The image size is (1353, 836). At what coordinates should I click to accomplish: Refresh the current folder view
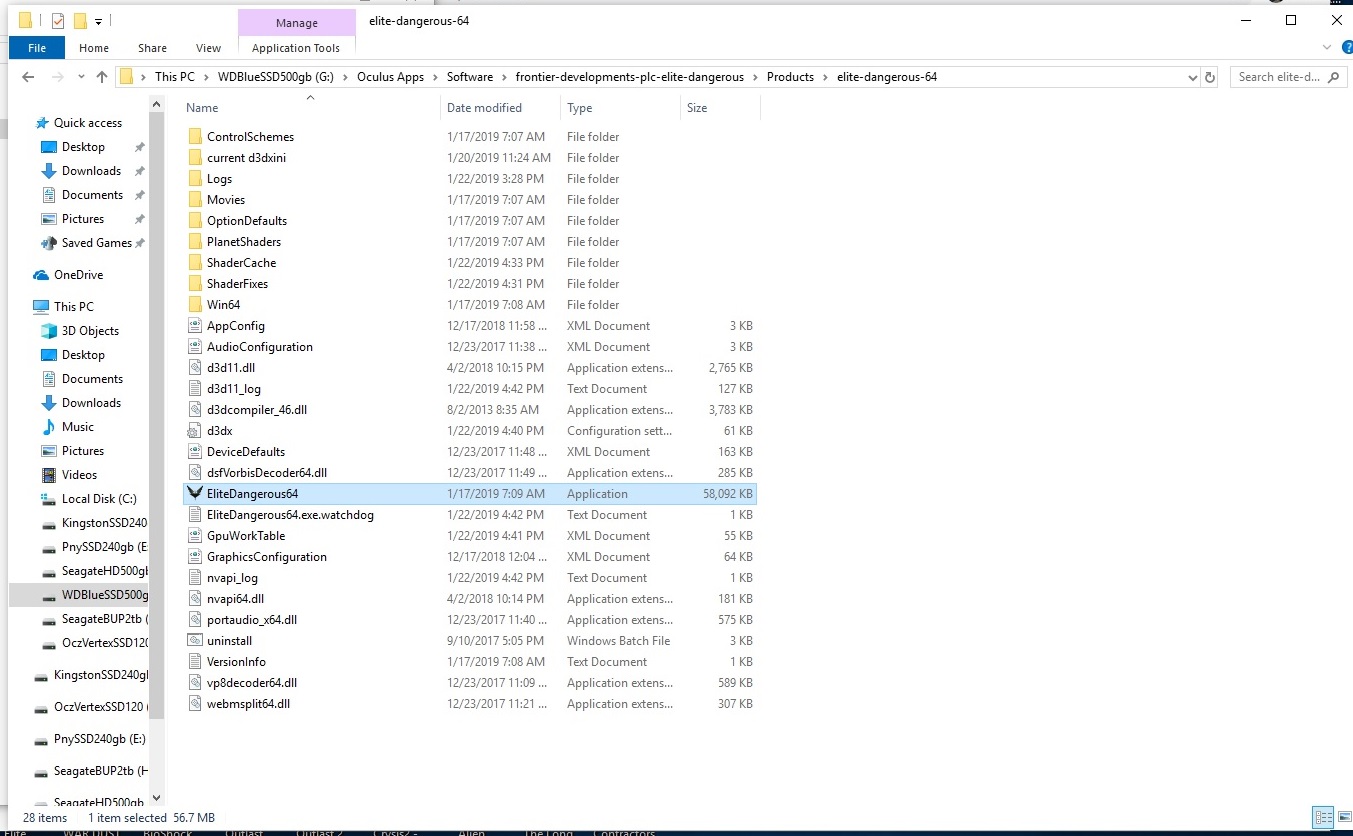pos(1210,77)
